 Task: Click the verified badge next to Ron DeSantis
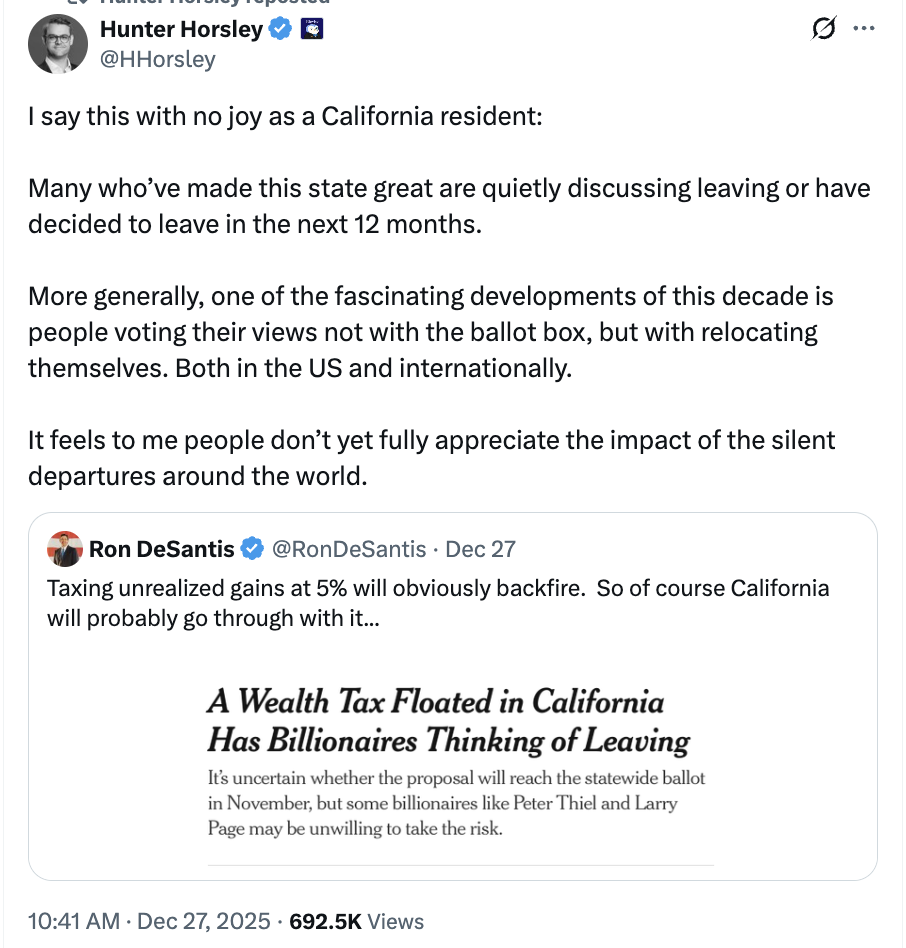(252, 549)
